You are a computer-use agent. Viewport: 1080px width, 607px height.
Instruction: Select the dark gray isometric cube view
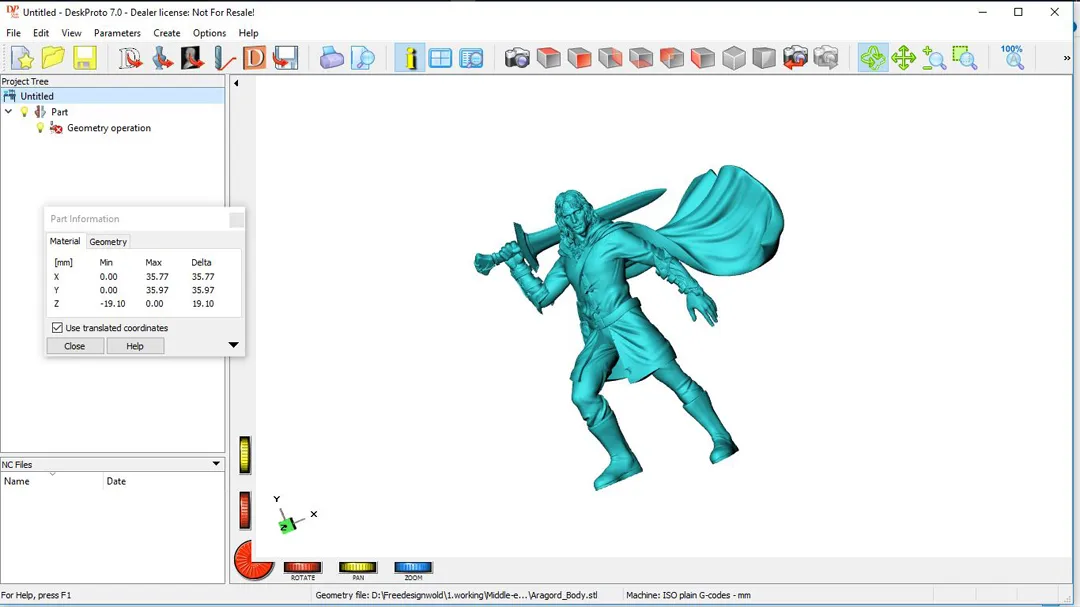[x=765, y=58]
